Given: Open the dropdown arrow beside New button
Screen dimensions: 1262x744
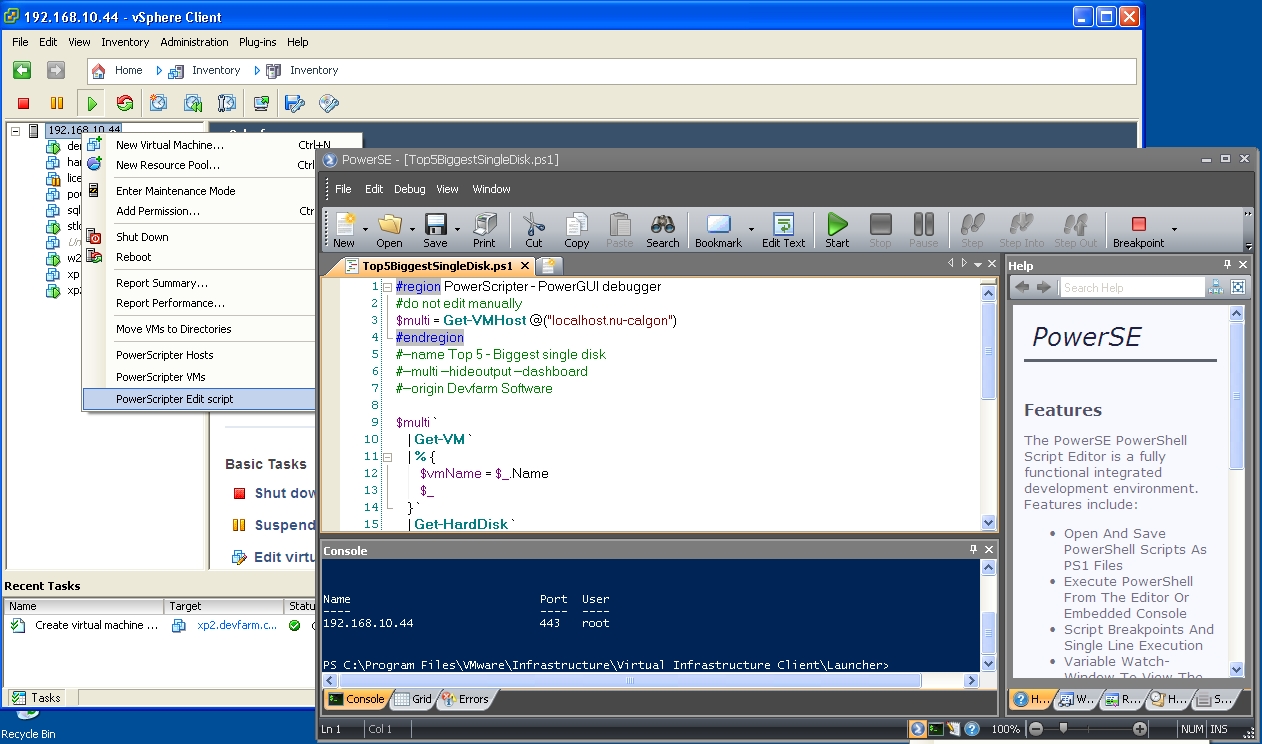Looking at the screenshot, I should pyautogui.click(x=365, y=229).
